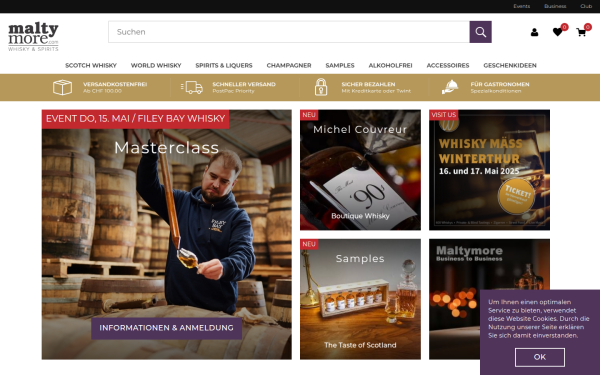
Task: Open the Champagner menu
Action: tap(289, 65)
